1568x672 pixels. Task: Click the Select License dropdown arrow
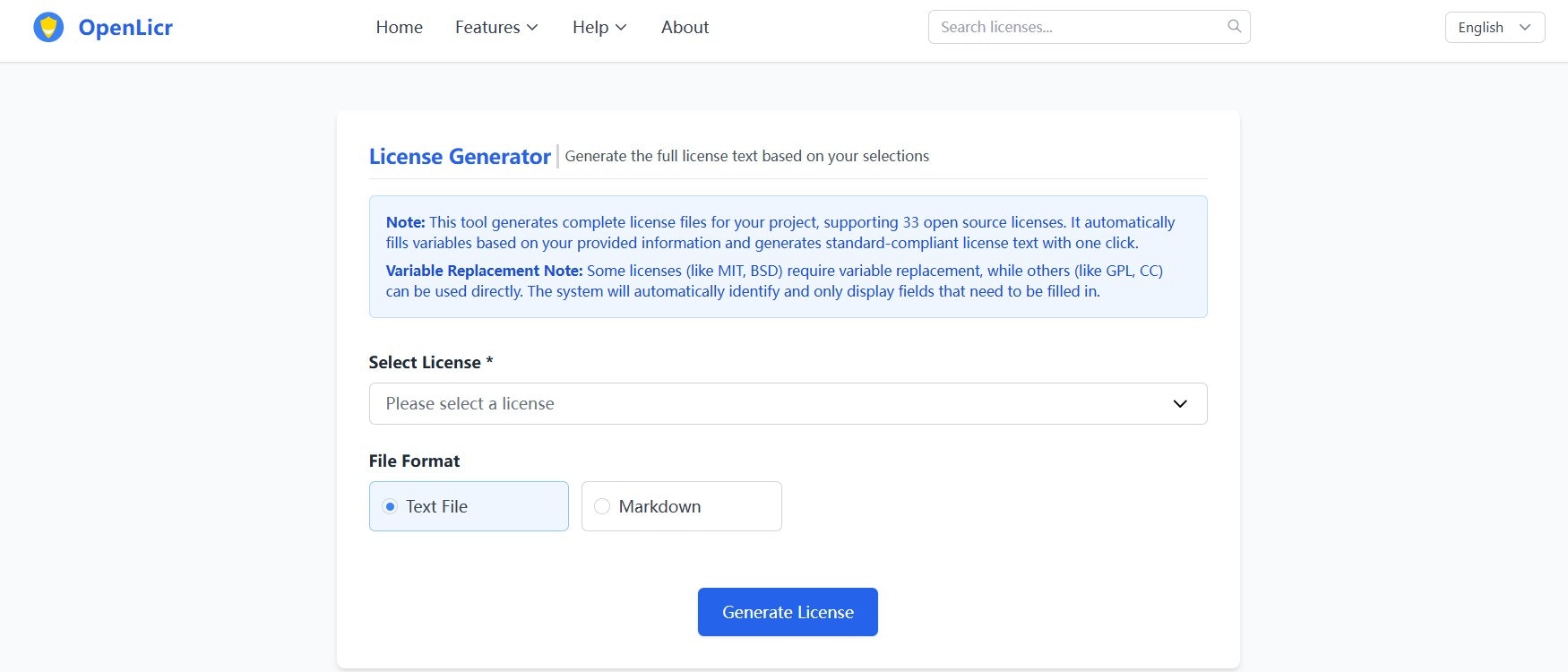1180,404
